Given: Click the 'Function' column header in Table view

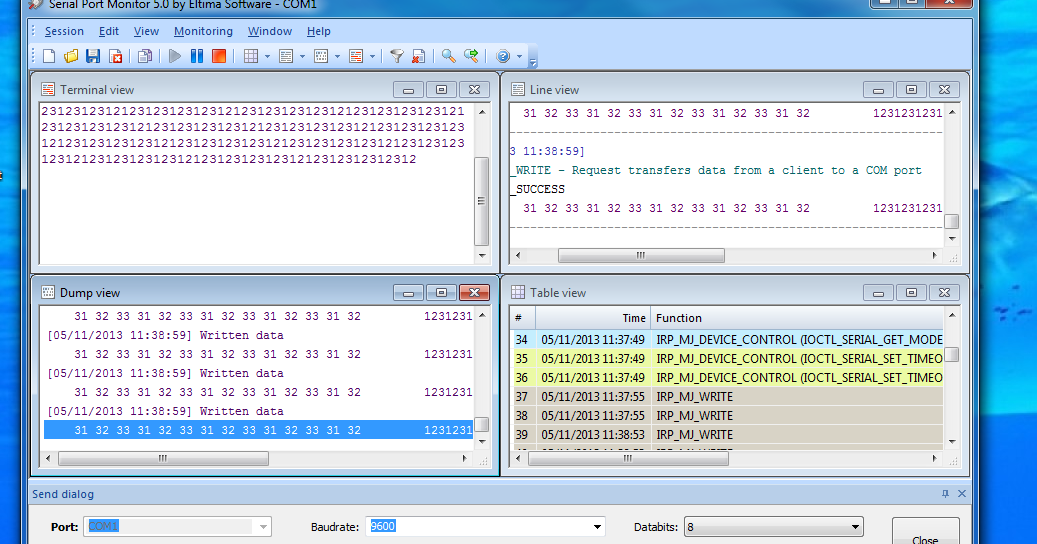Looking at the screenshot, I should tap(797, 318).
